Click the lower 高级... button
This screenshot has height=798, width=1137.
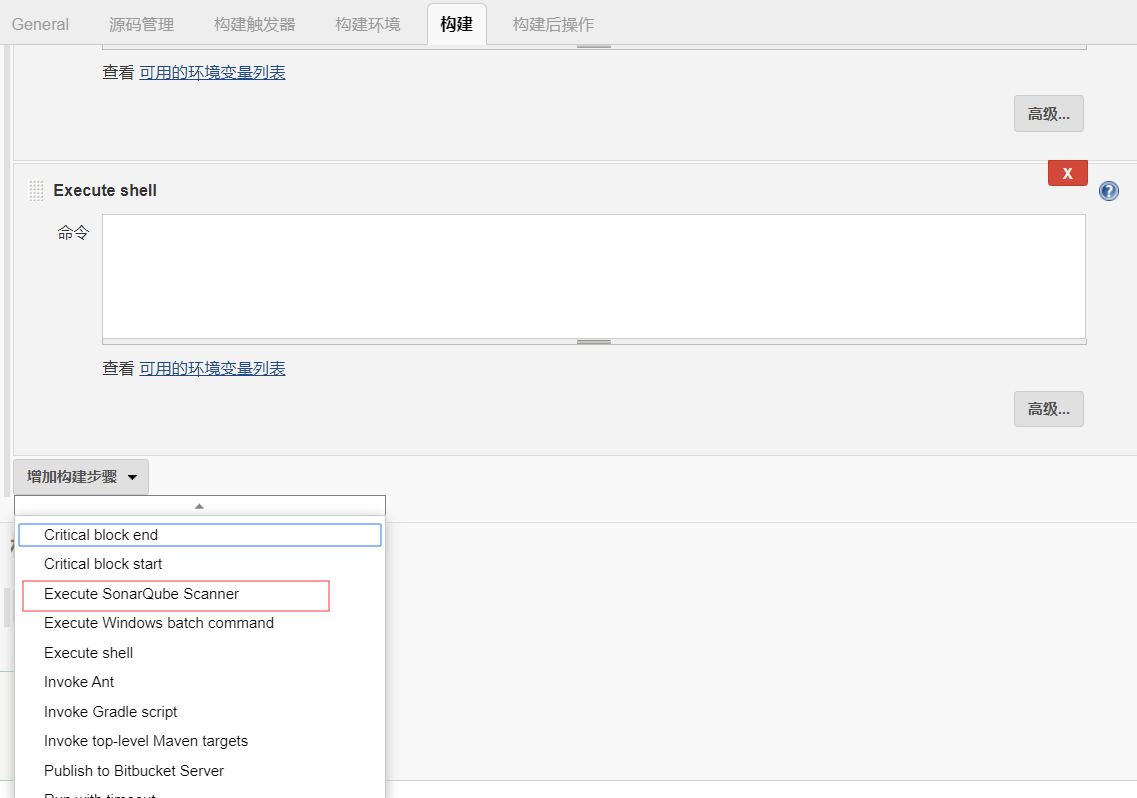click(1048, 408)
